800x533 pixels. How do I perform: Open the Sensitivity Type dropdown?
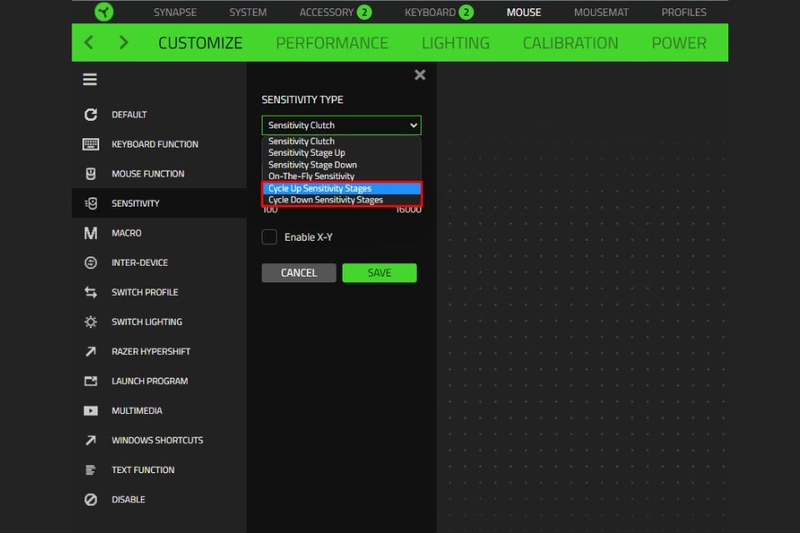point(341,125)
